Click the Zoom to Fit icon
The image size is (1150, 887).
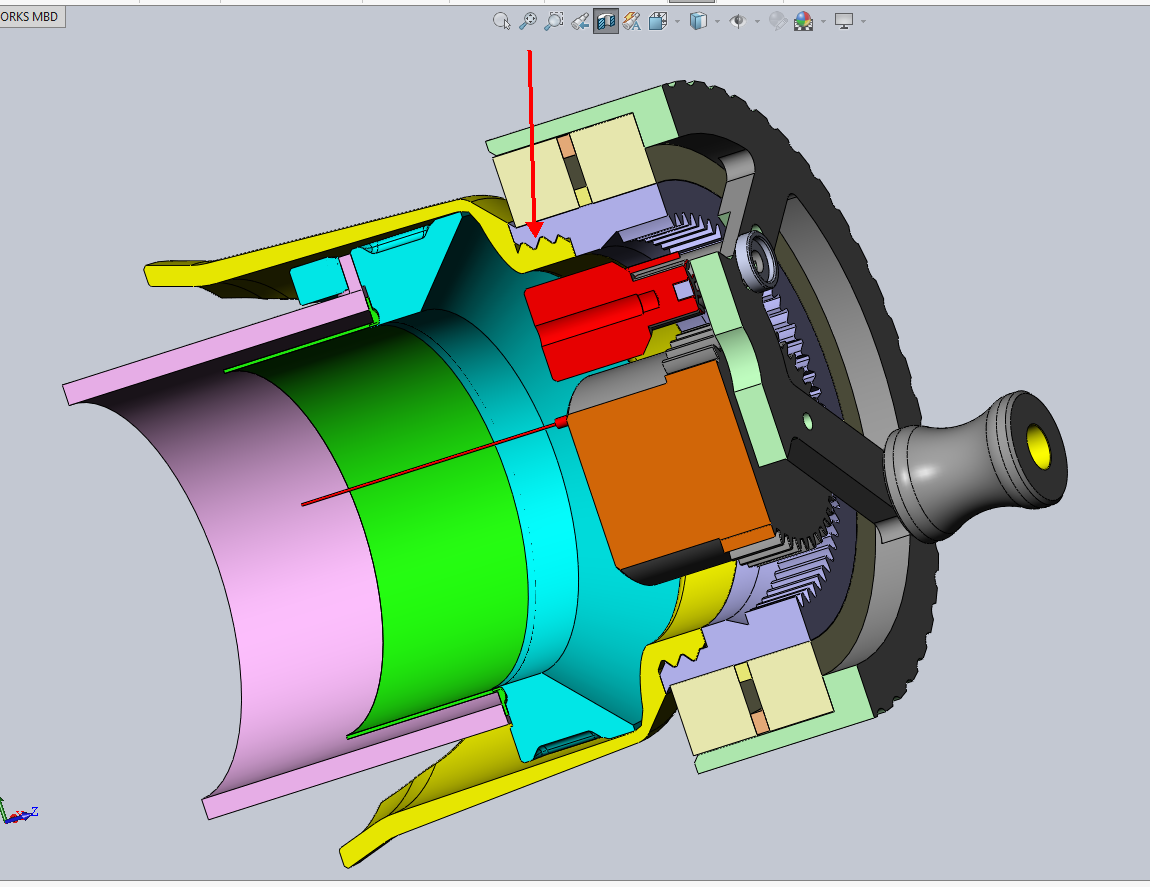(527, 21)
